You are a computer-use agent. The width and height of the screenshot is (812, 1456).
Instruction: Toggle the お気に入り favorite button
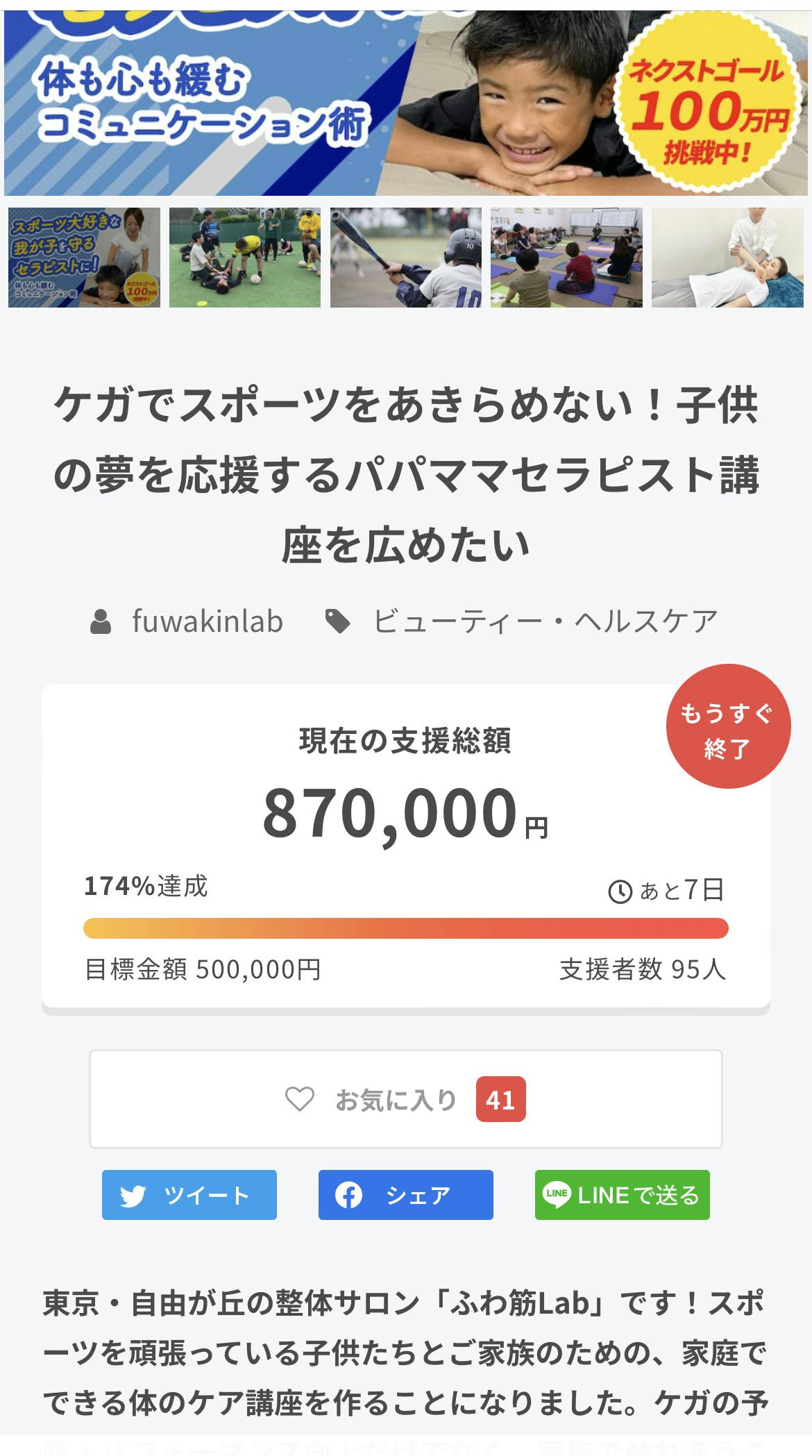(405, 1099)
